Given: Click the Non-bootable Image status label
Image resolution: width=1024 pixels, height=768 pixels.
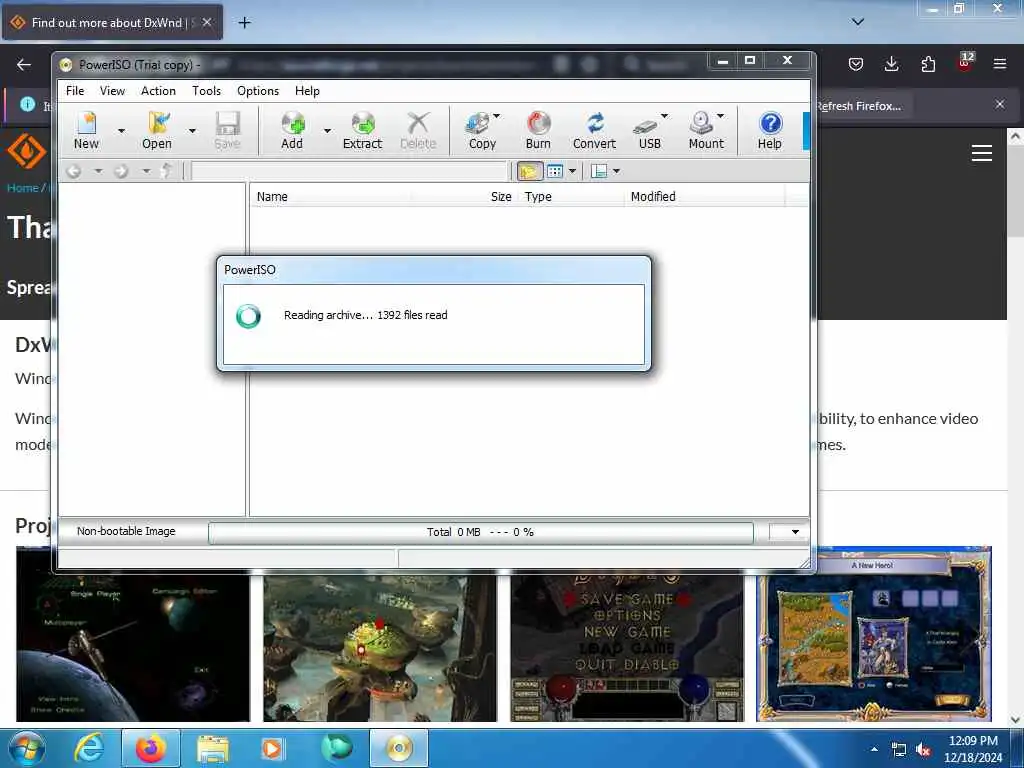Looking at the screenshot, I should [126, 532].
